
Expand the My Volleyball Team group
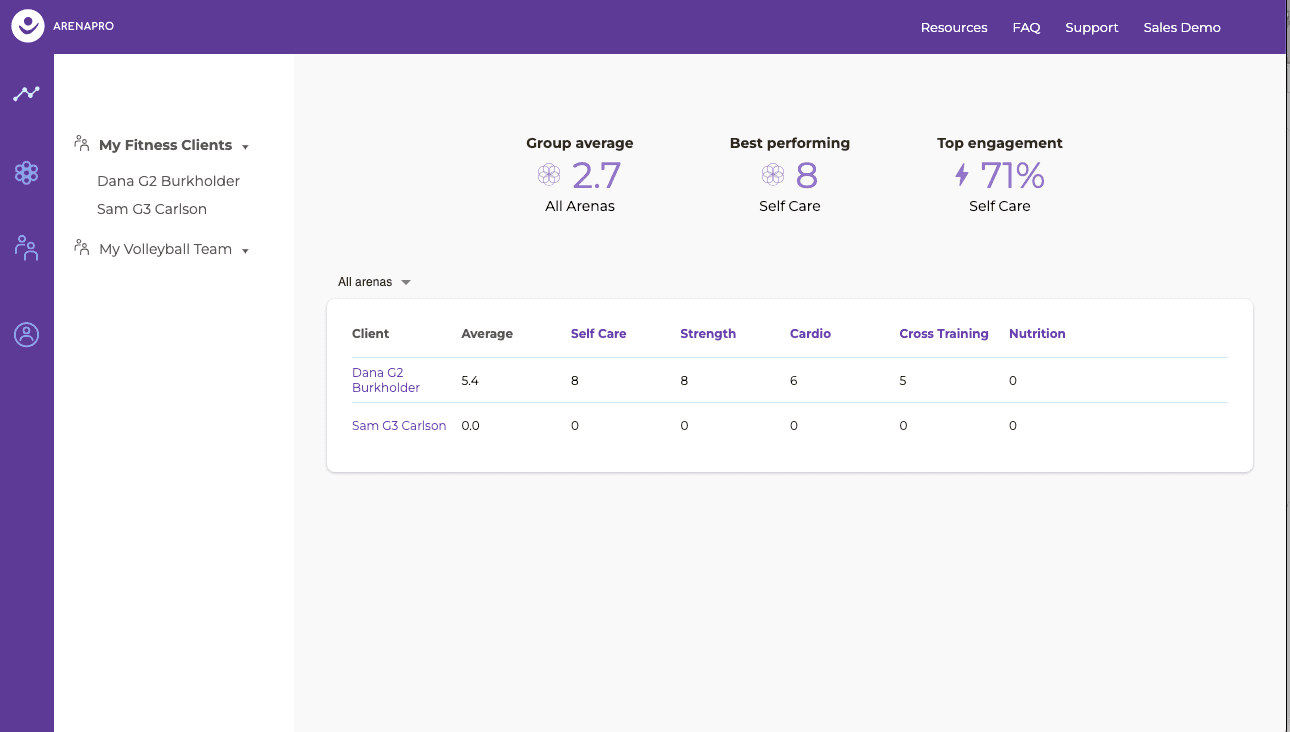coord(244,249)
